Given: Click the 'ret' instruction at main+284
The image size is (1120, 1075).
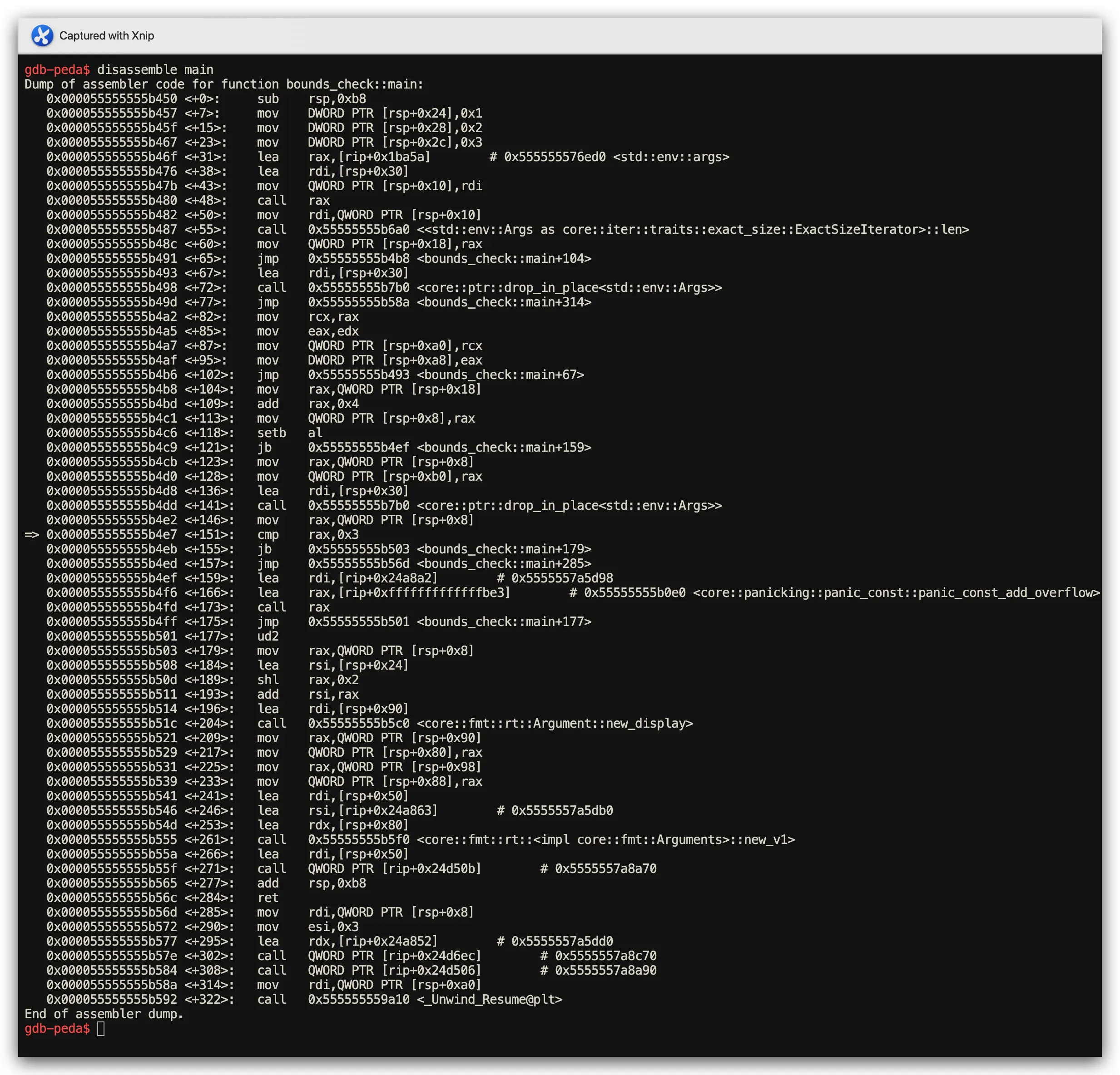Looking at the screenshot, I should [x=268, y=898].
